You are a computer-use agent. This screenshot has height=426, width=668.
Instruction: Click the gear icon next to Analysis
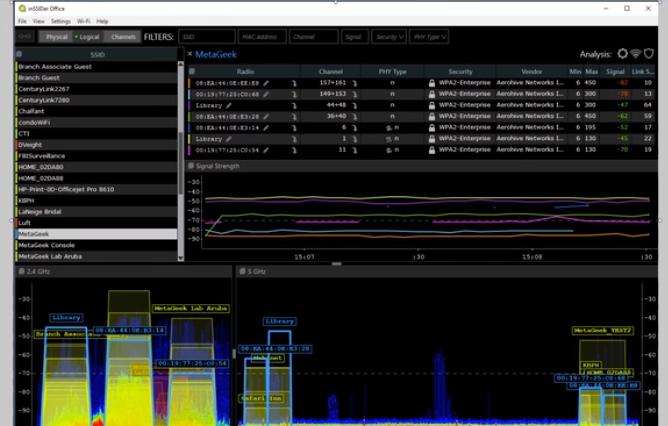pyautogui.click(x=623, y=54)
